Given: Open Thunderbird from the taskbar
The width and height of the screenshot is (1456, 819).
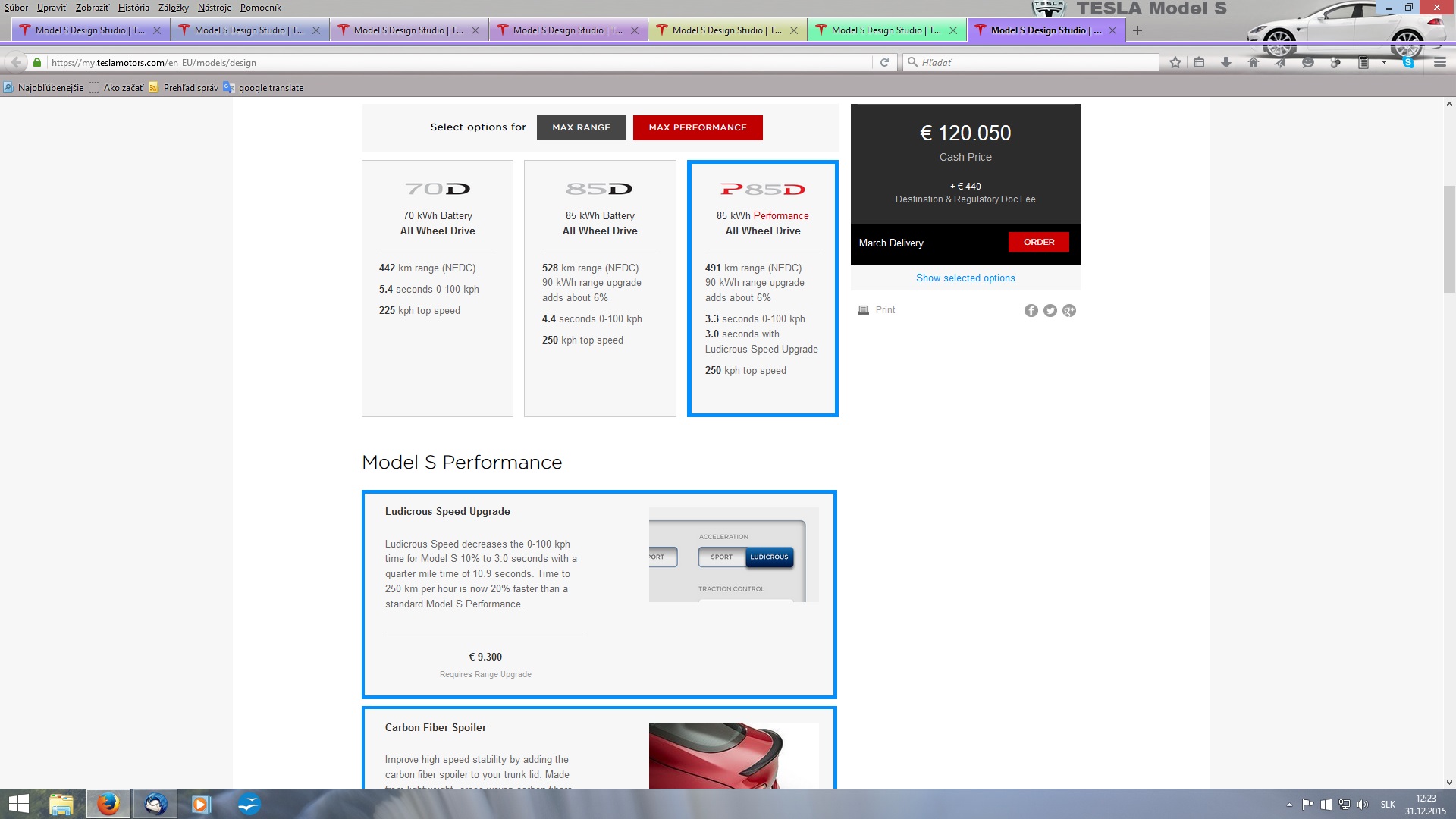Looking at the screenshot, I should [155, 804].
